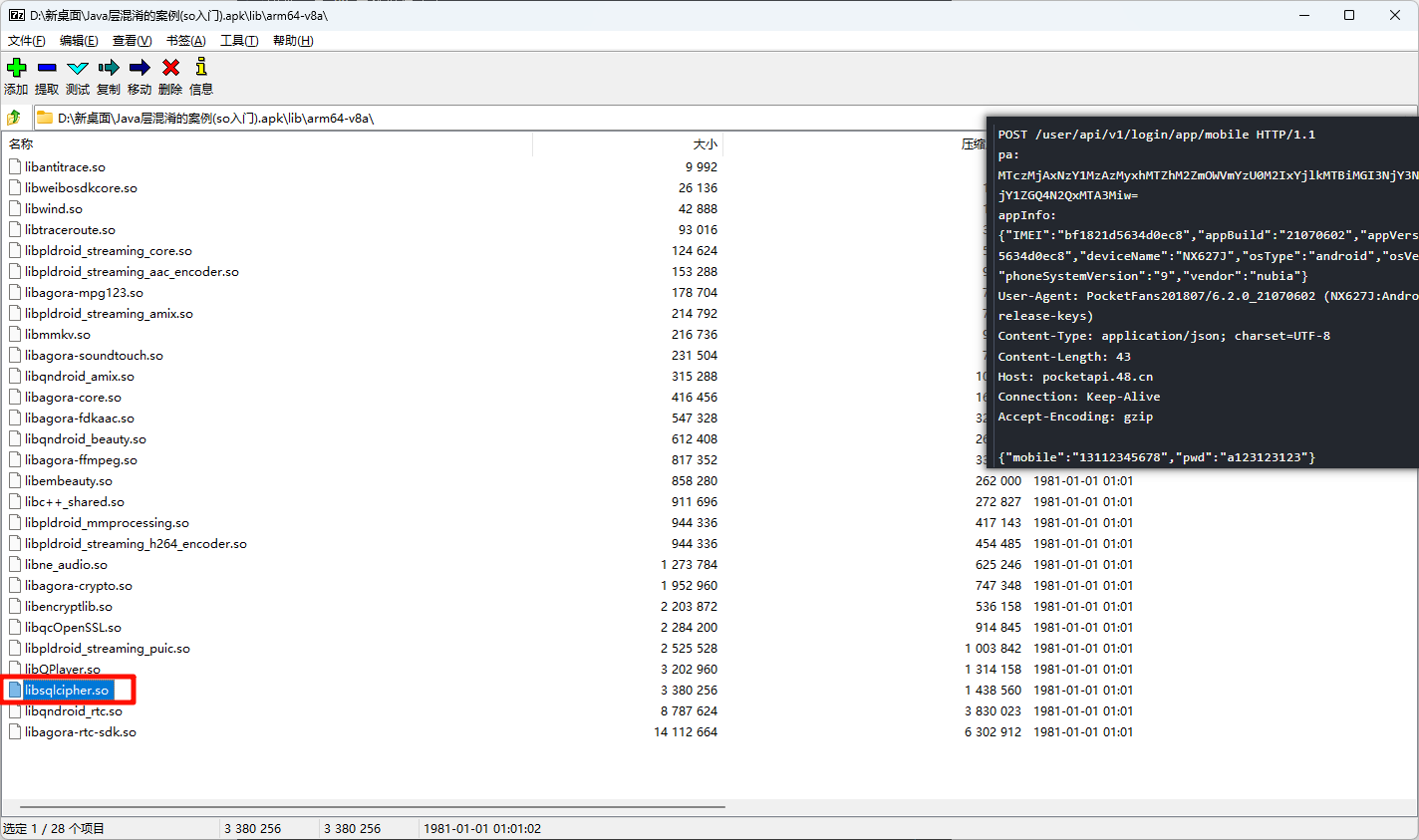Open the 查看(V) view menu

point(133,41)
